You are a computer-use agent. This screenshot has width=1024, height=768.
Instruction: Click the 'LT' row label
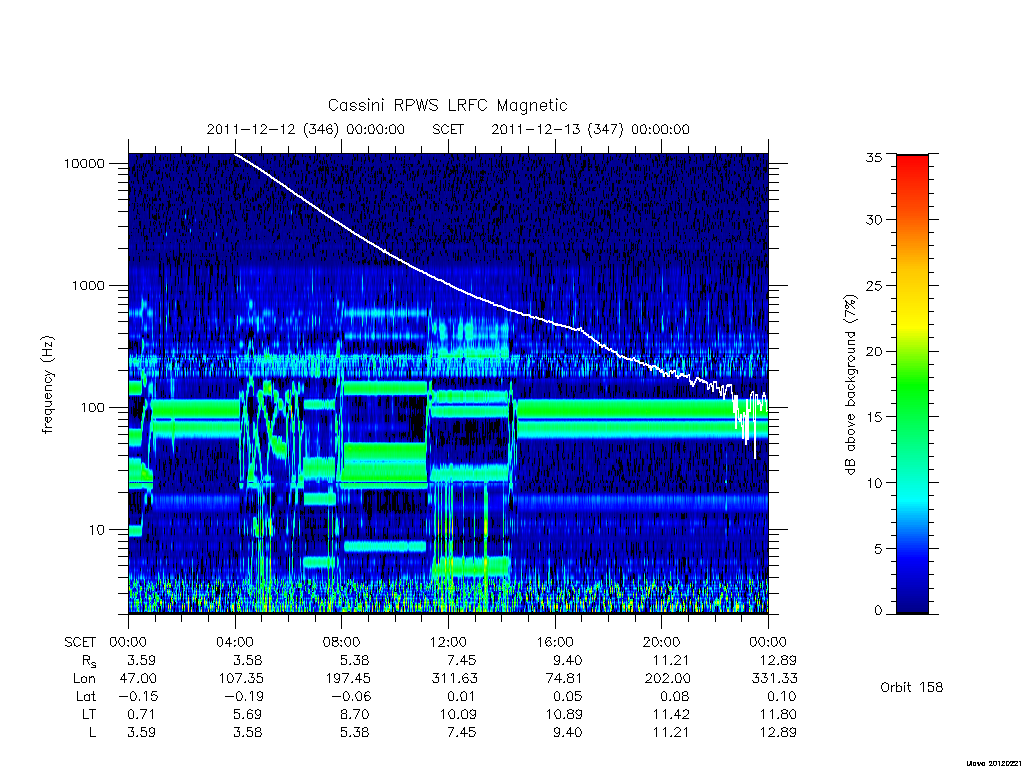tap(89, 714)
